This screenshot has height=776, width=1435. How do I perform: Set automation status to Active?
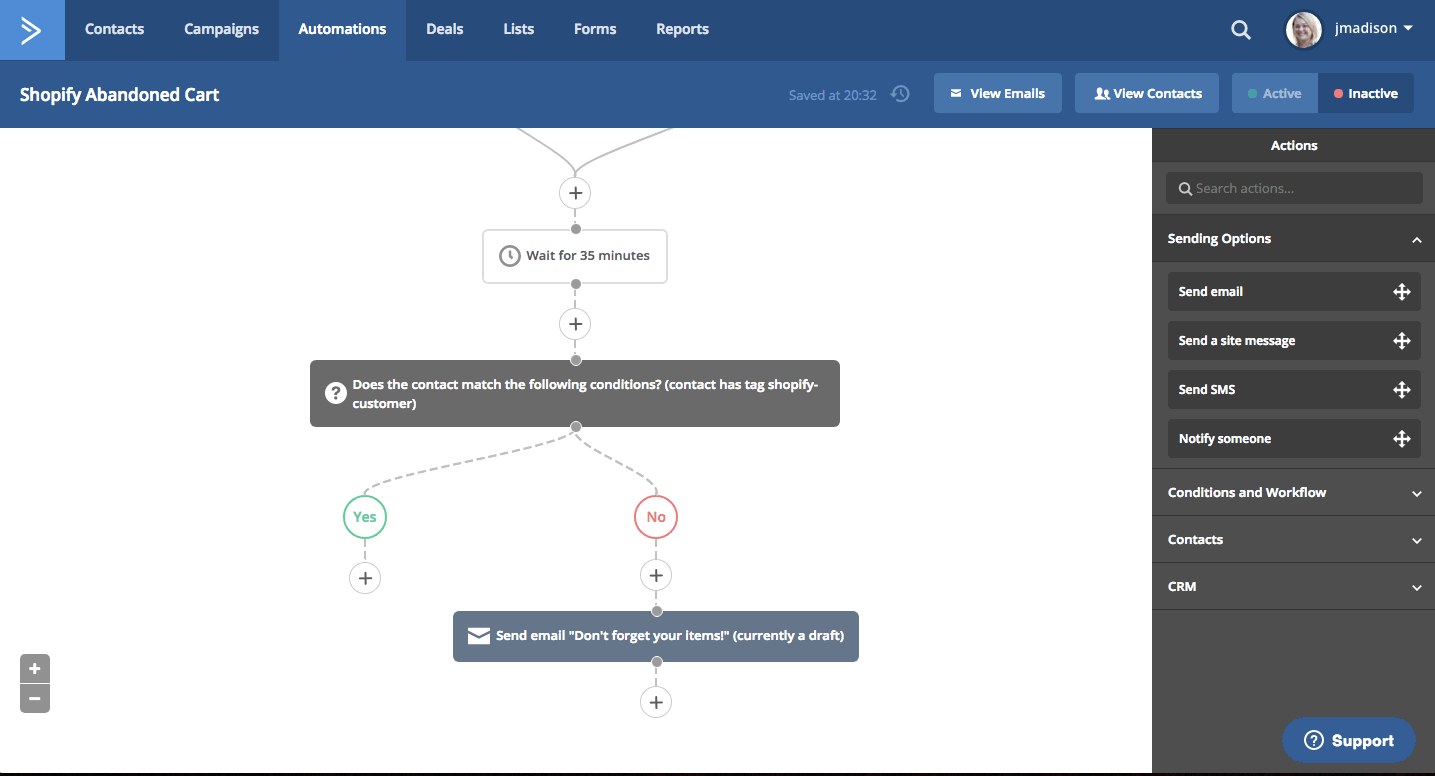point(1274,93)
